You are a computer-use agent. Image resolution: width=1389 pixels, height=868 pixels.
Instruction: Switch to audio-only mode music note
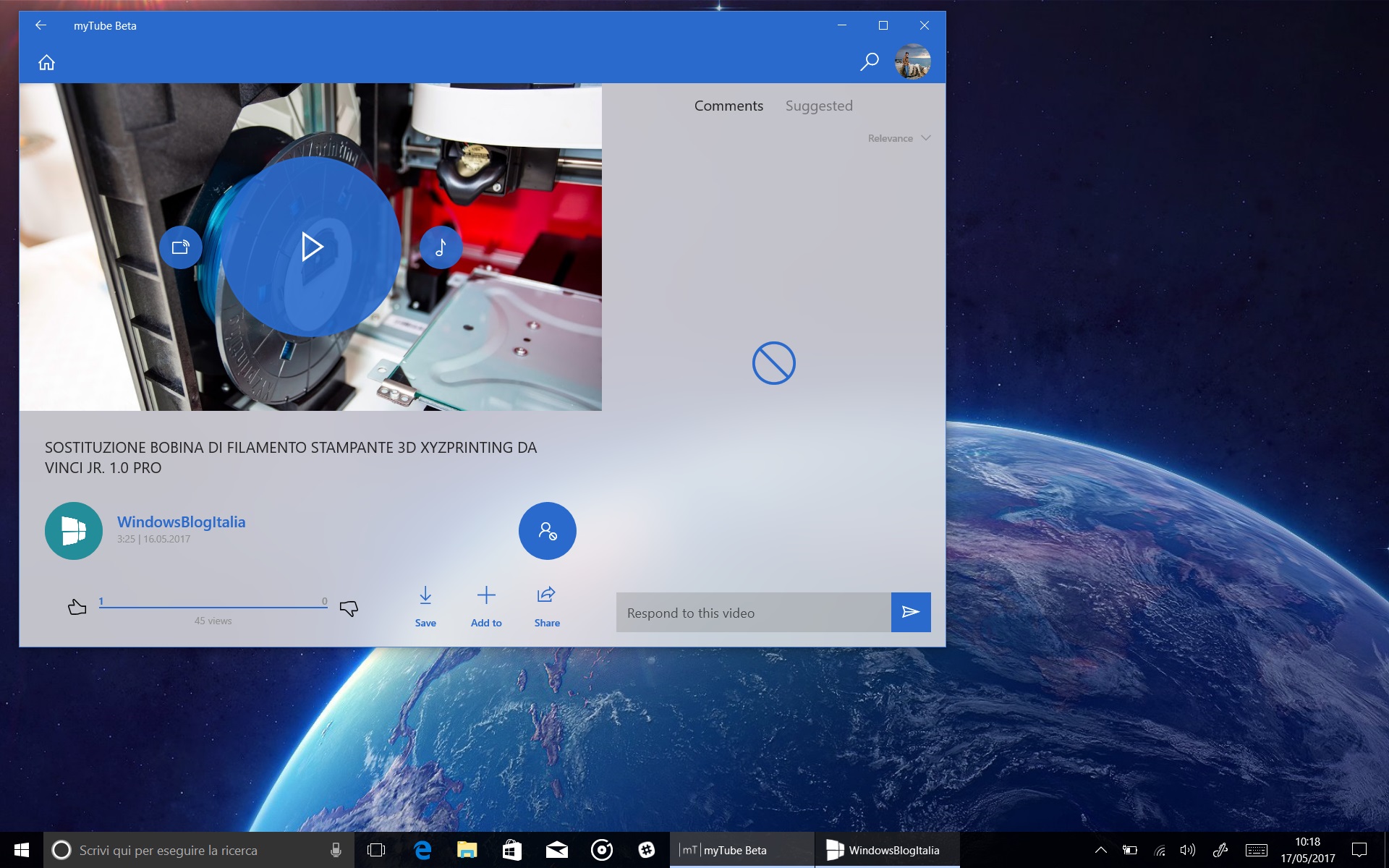click(441, 247)
